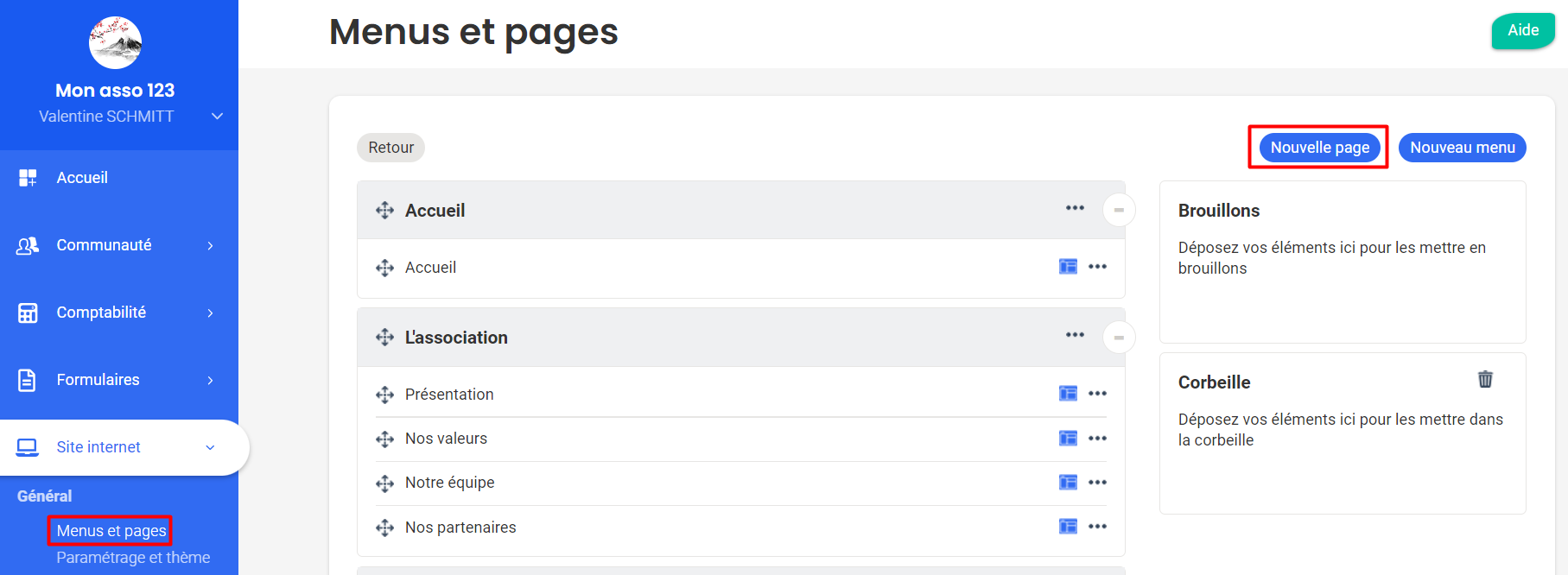Open three-dot menu of Accueil menu header
Viewport: 1568px width, 575px height.
pyautogui.click(x=1075, y=208)
